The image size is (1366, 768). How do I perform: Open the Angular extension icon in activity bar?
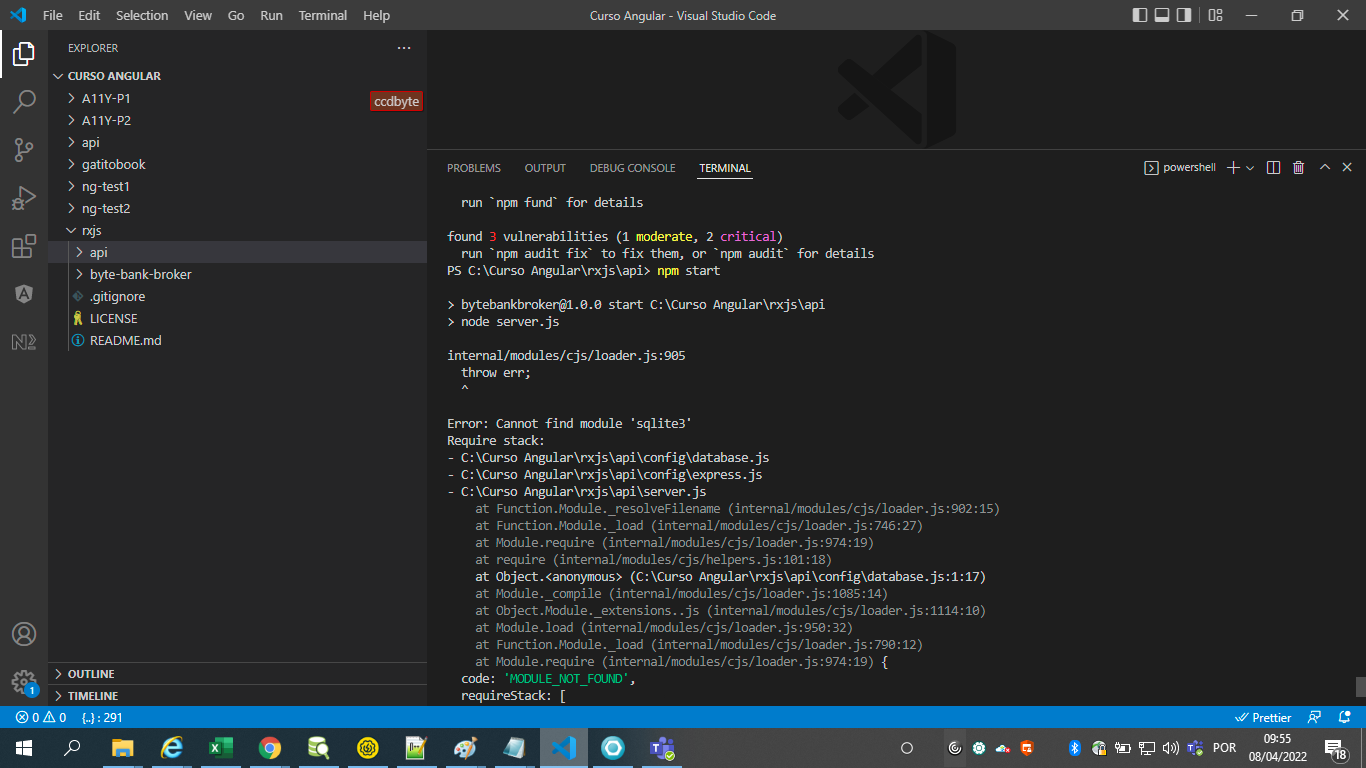pos(24,294)
